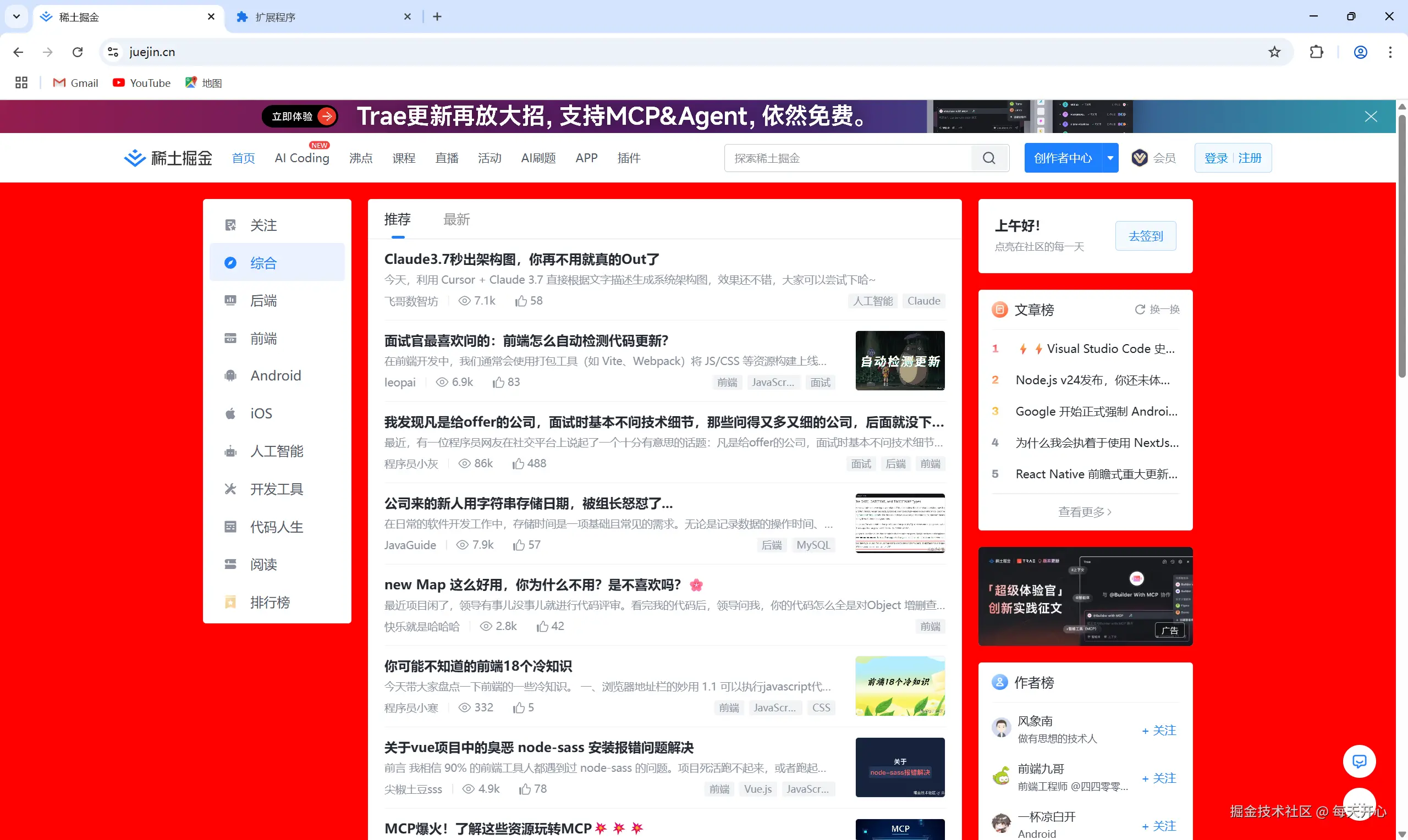Select the Android robot icon in sidebar
Screen dimensions: 1408x840
point(230,375)
